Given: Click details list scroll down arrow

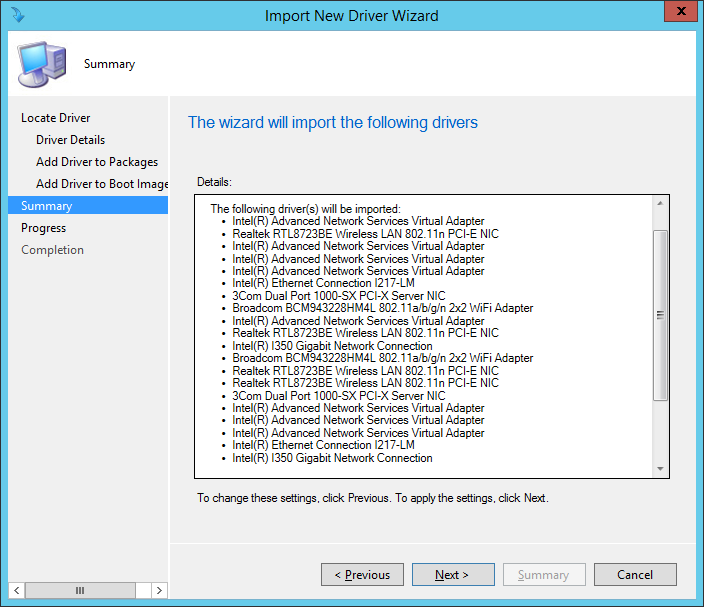Looking at the screenshot, I should tap(660, 469).
